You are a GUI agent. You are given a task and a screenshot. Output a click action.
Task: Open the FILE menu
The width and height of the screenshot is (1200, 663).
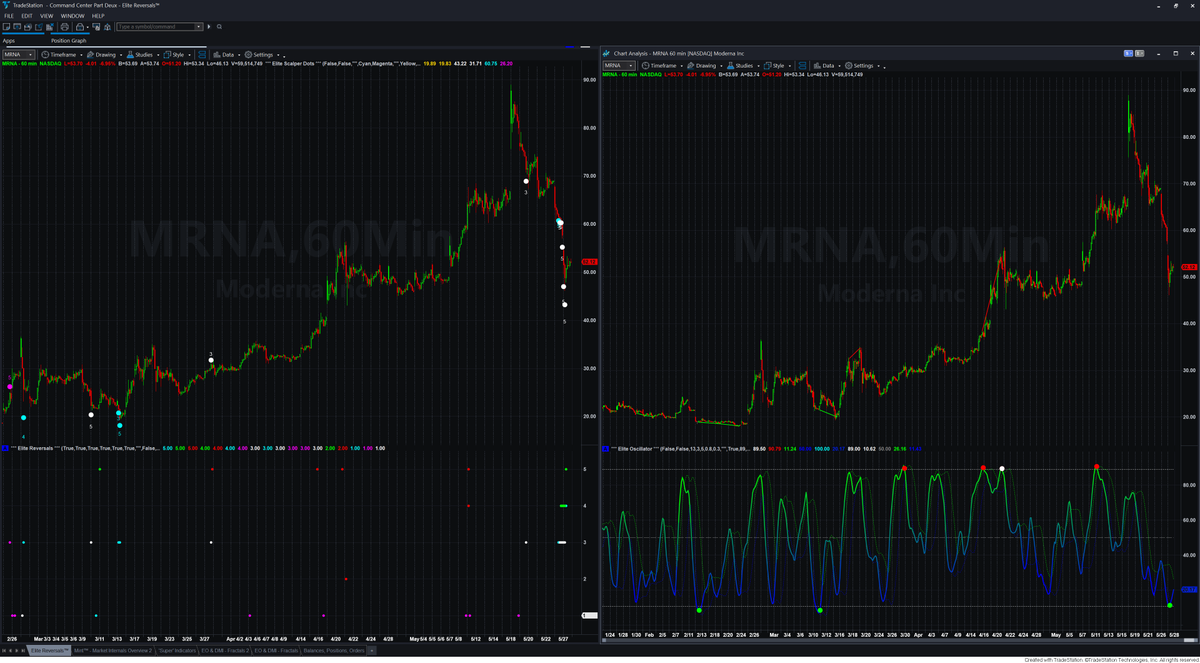[x=9, y=16]
